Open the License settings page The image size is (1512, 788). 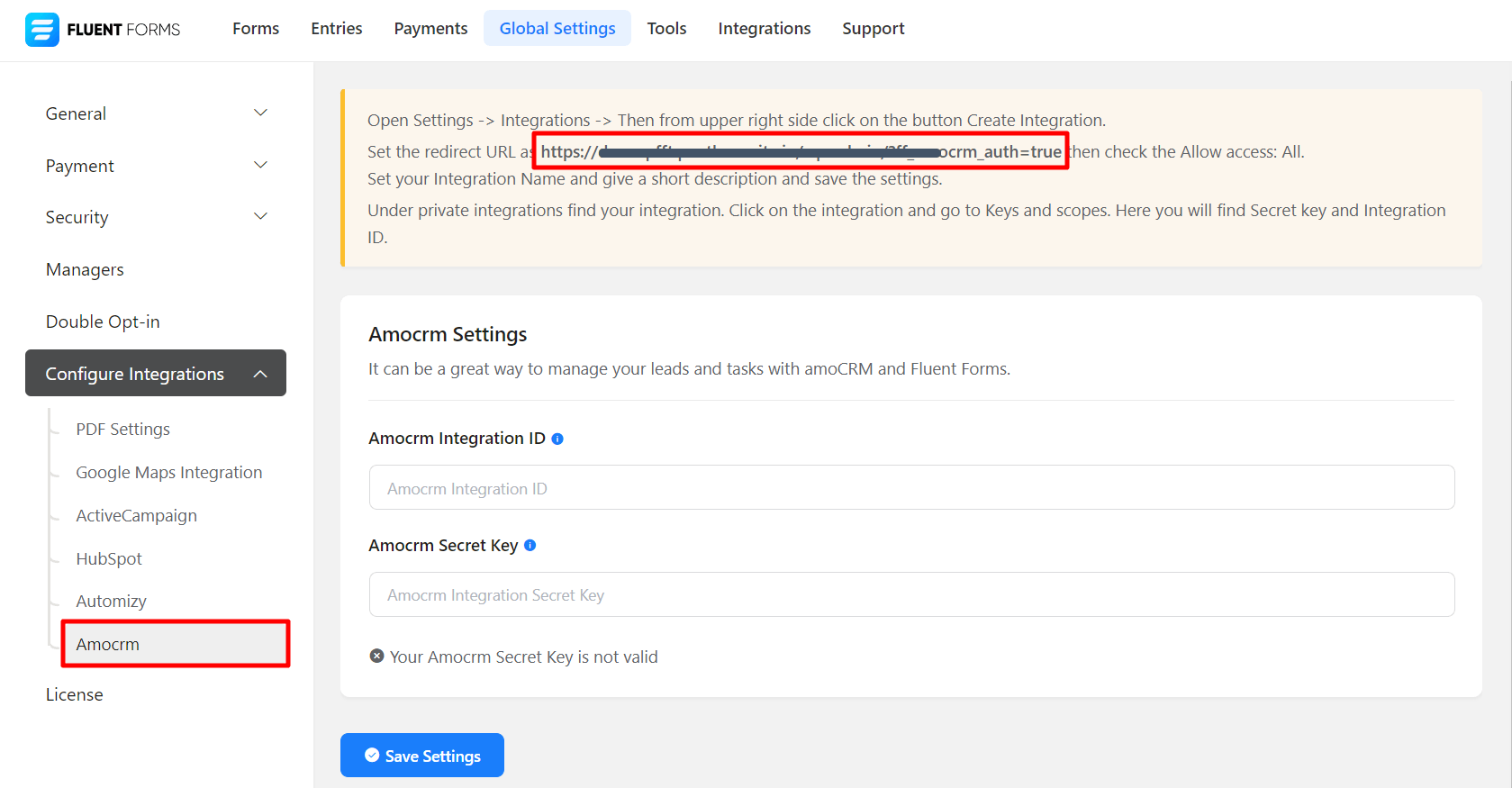(74, 695)
